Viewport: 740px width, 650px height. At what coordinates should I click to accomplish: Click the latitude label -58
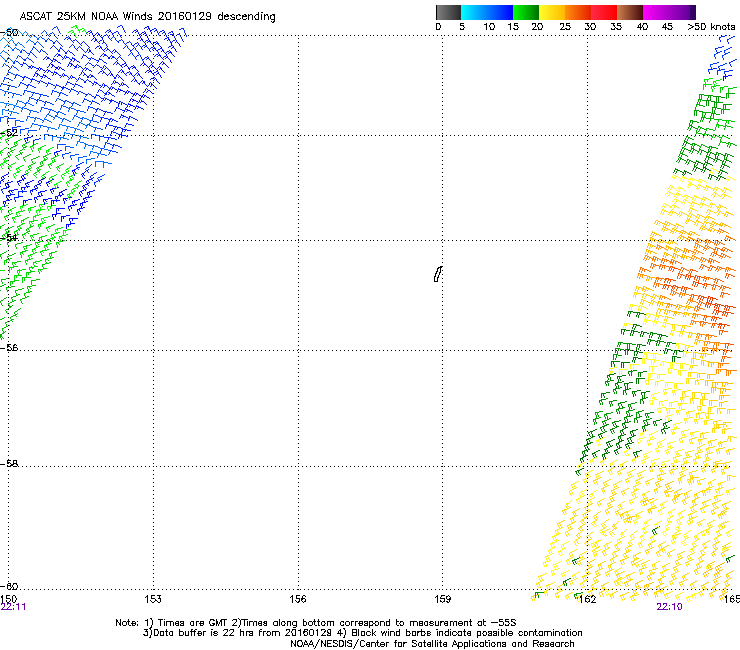click(x=9, y=464)
